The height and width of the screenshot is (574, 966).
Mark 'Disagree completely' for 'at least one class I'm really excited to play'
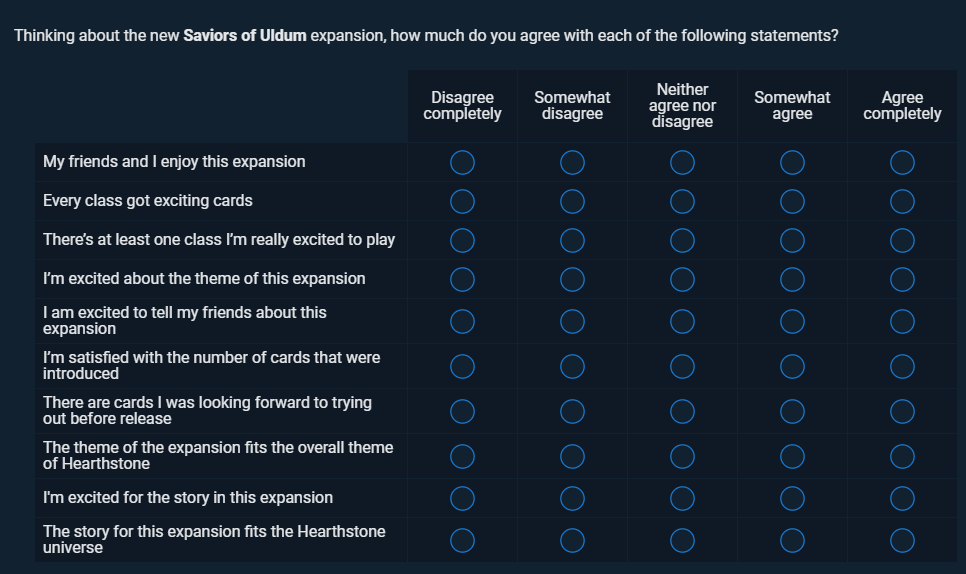pyautogui.click(x=462, y=241)
